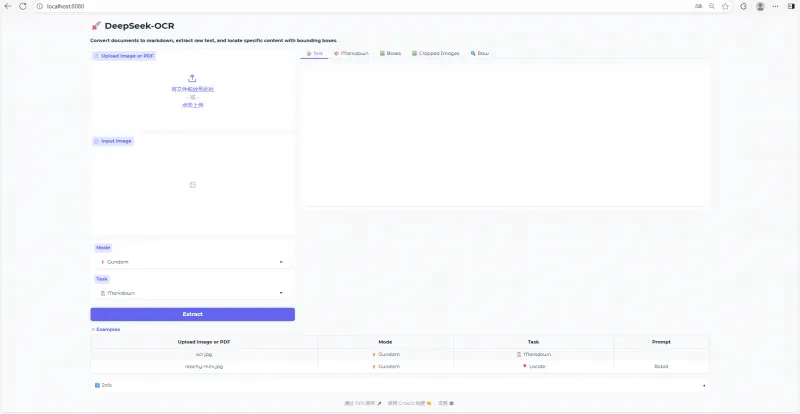Click the Upload Image or PDF column header
The width and height of the screenshot is (800, 414).
click(204, 342)
